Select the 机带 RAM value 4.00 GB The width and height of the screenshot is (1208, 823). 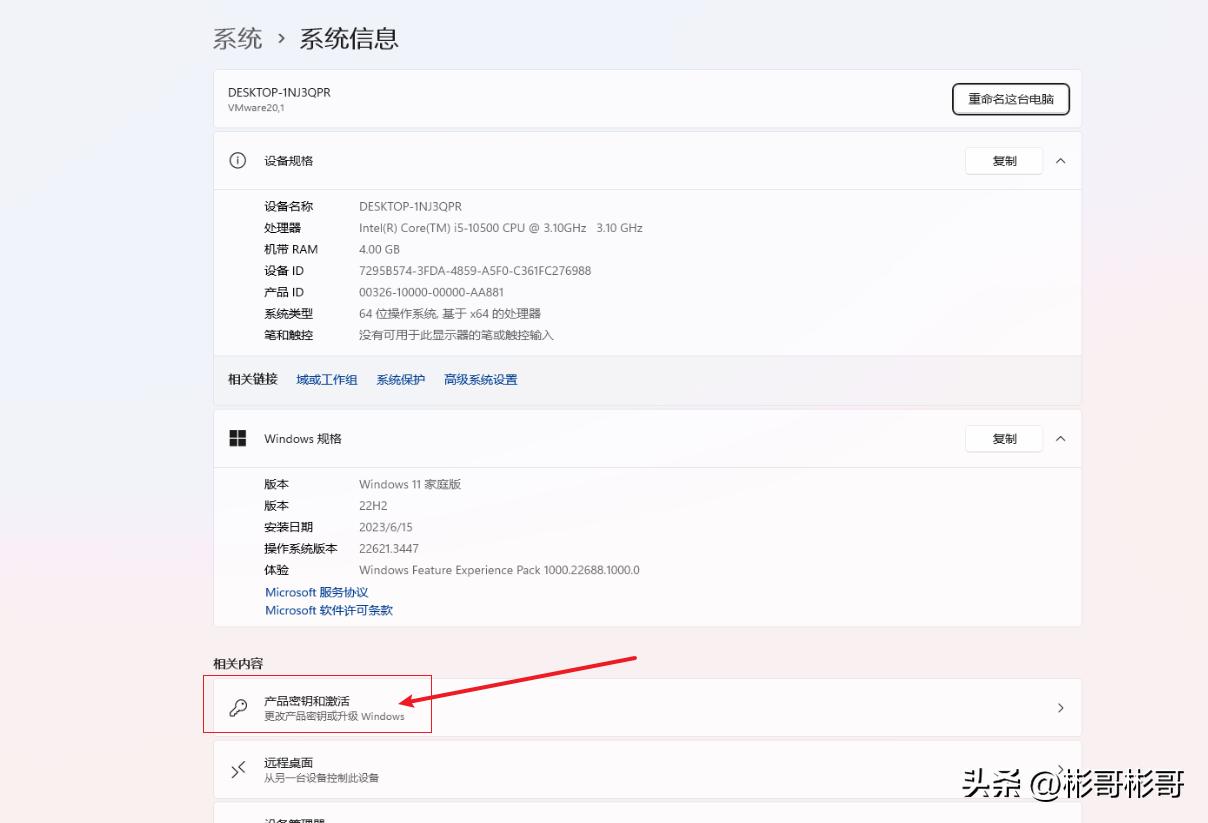pyautogui.click(x=379, y=249)
